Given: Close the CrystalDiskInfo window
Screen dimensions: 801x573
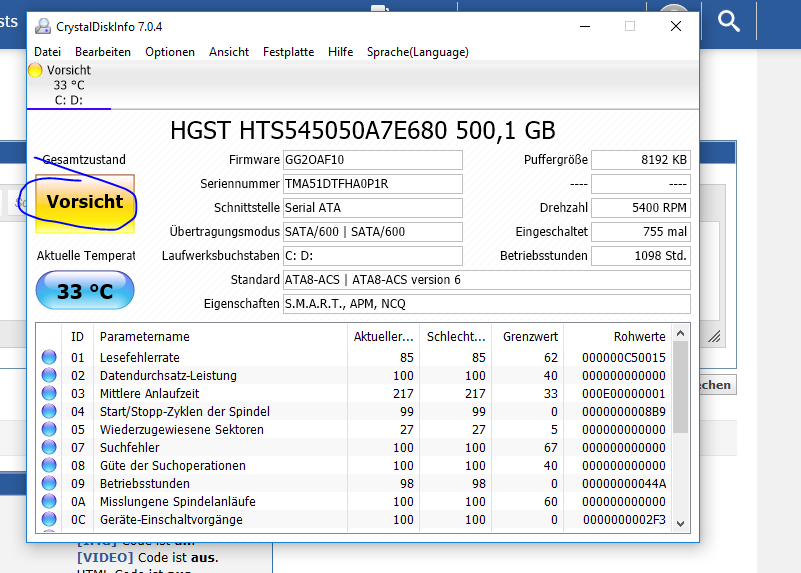Looking at the screenshot, I should pos(676,26).
